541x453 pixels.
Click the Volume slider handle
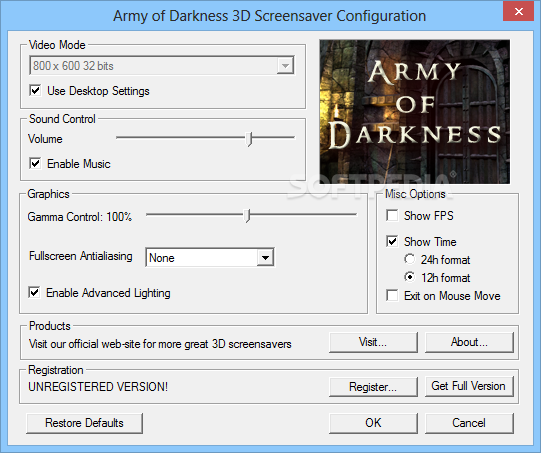tap(249, 139)
